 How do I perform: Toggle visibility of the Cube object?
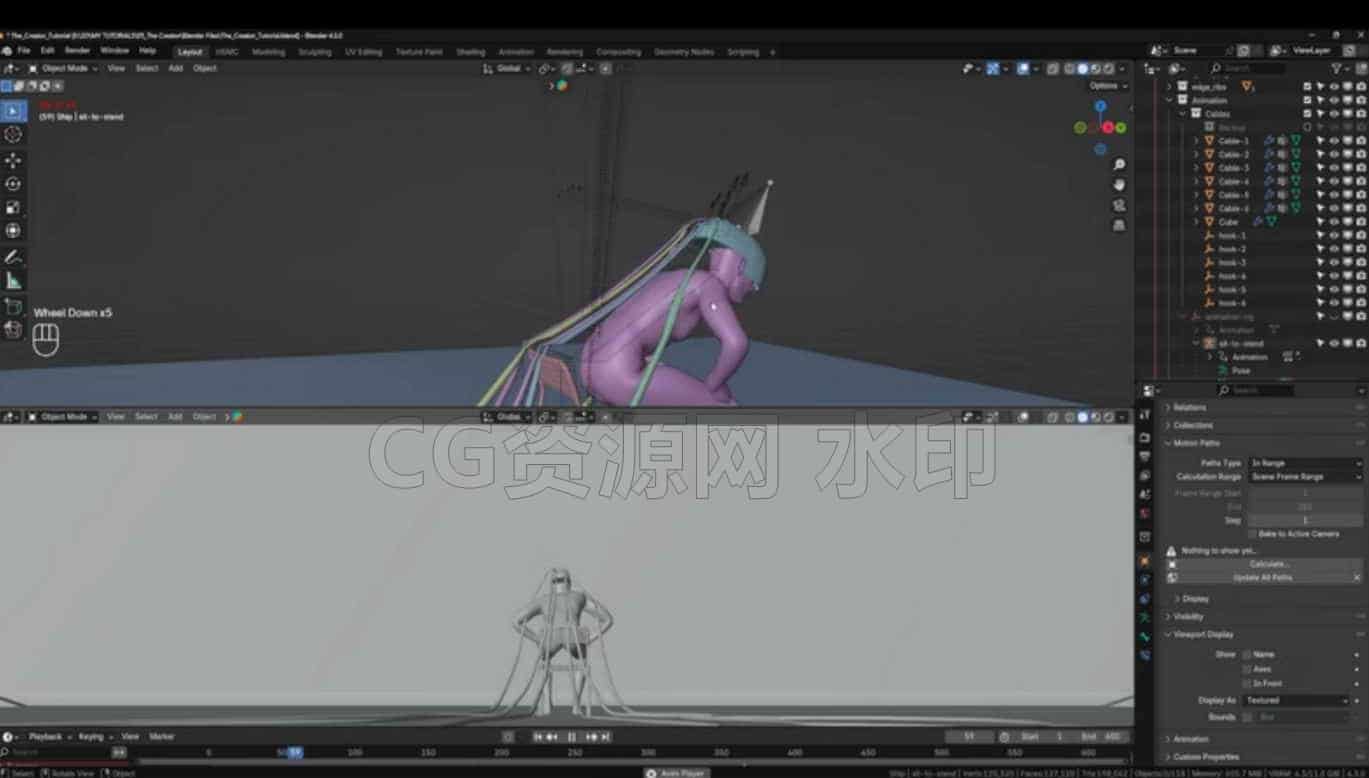click(x=1334, y=222)
